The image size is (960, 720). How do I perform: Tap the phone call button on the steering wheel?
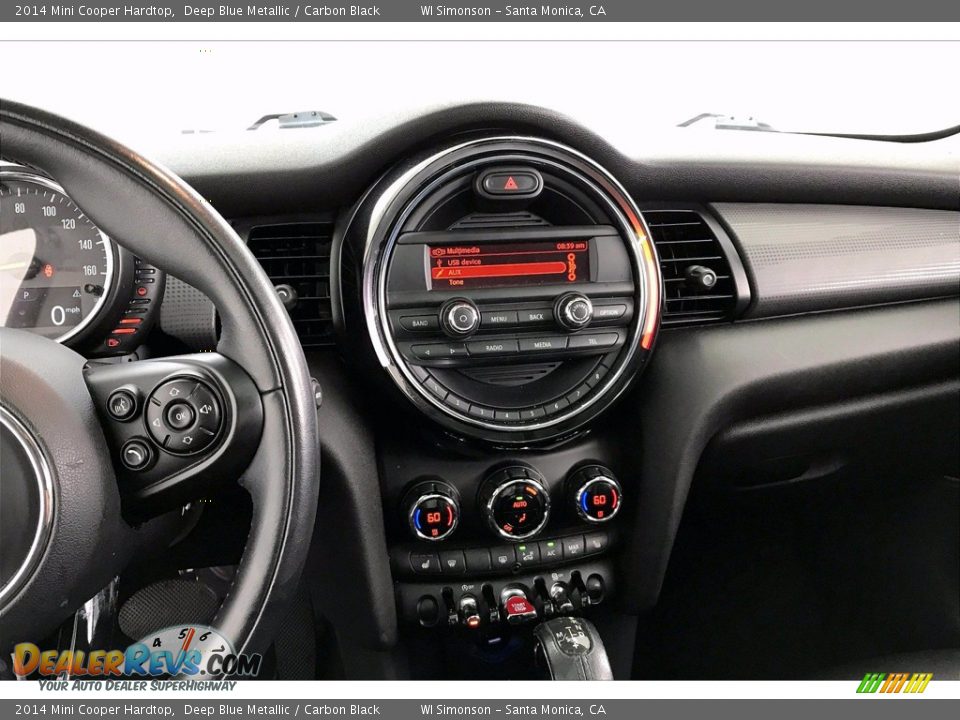(x=135, y=454)
